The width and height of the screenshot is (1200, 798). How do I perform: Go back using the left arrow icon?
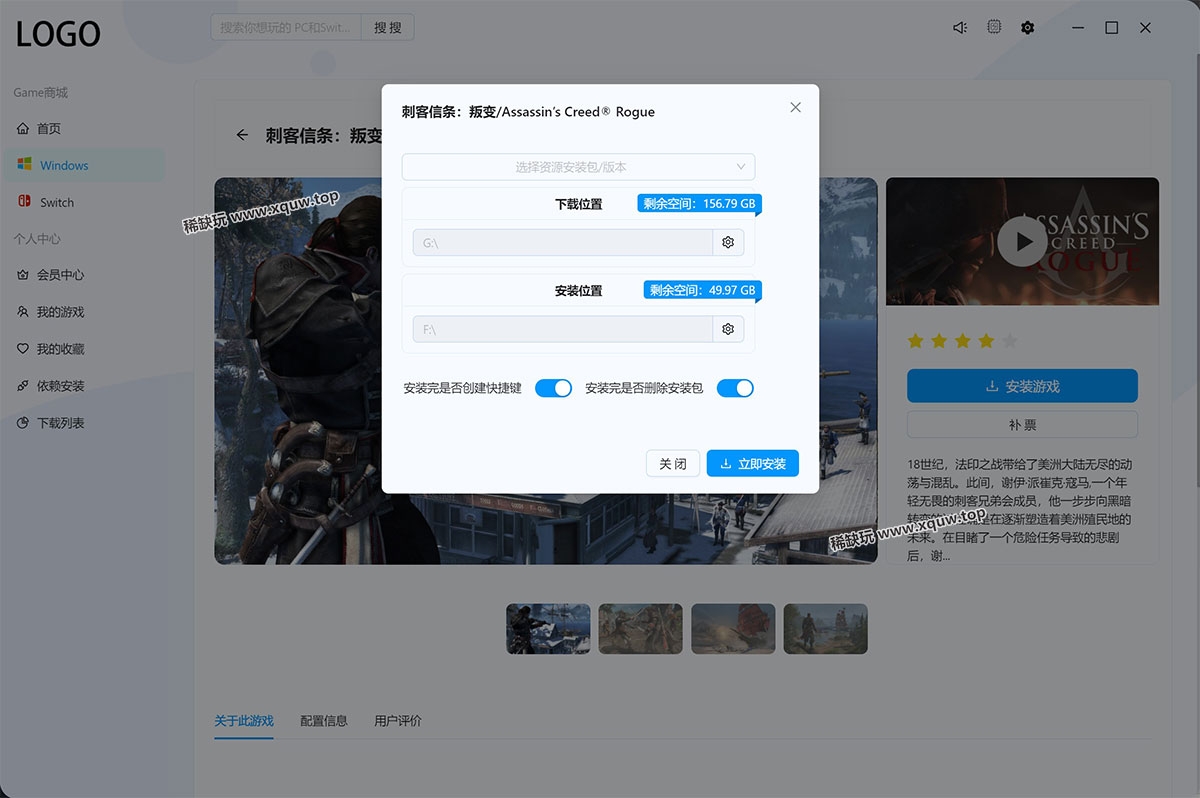point(242,135)
